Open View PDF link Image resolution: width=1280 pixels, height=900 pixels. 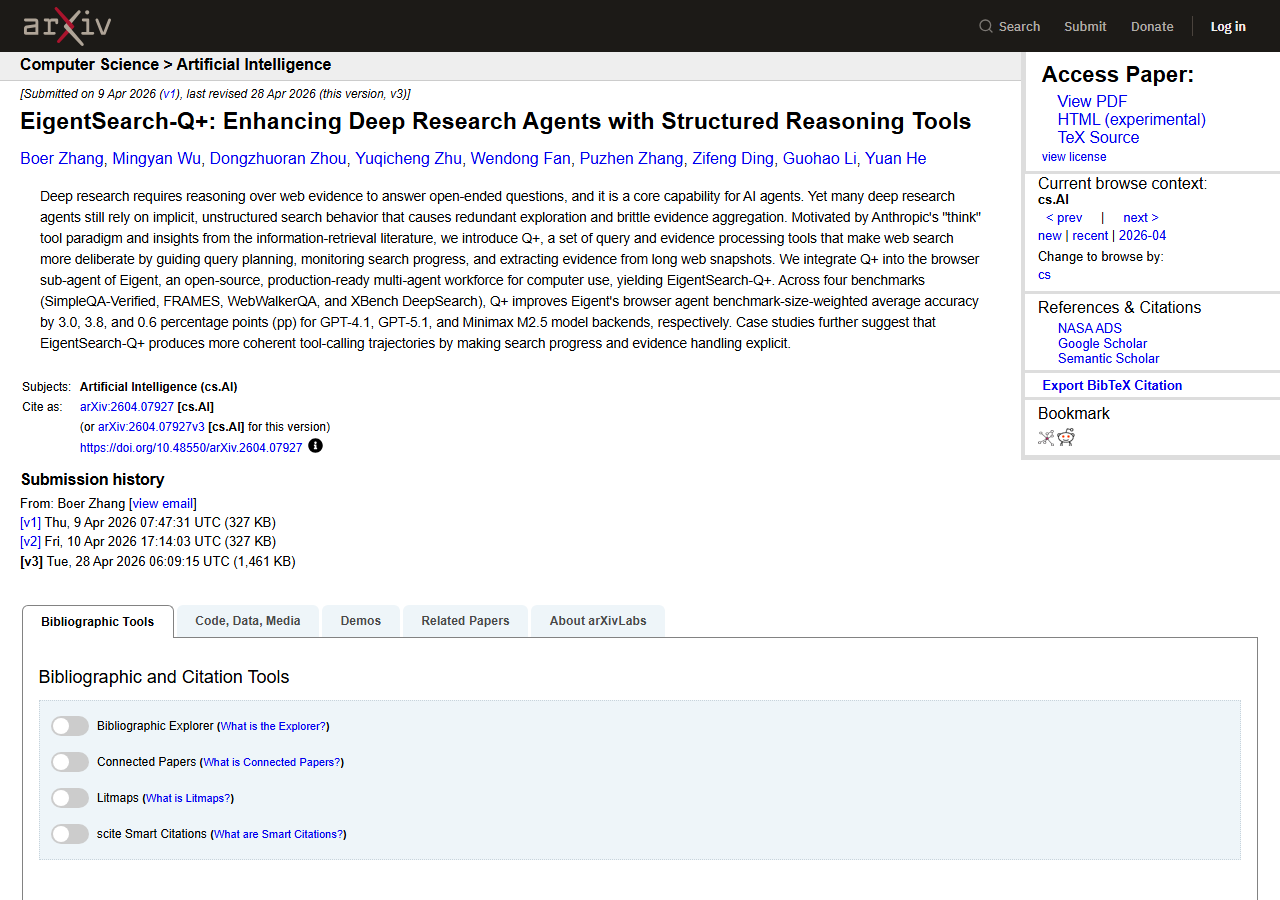[x=1092, y=101]
